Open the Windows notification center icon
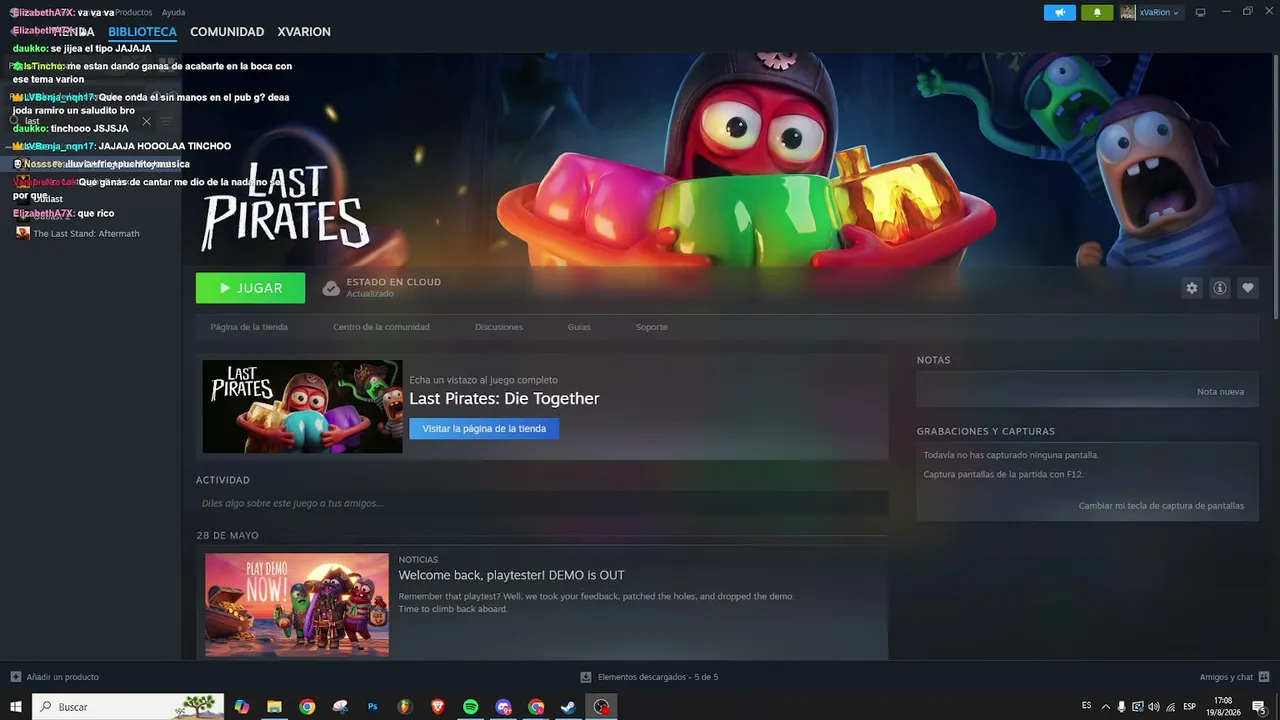This screenshot has height=720, width=1280. (1260, 707)
